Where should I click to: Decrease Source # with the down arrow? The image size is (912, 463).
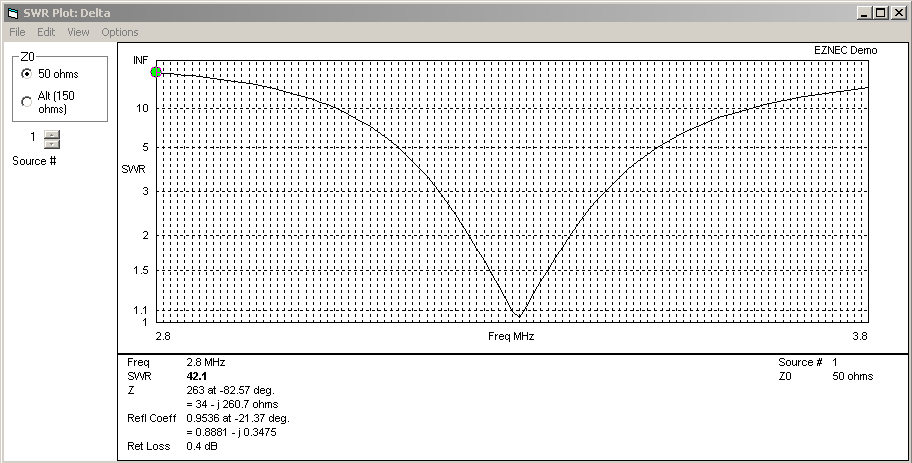(52, 144)
